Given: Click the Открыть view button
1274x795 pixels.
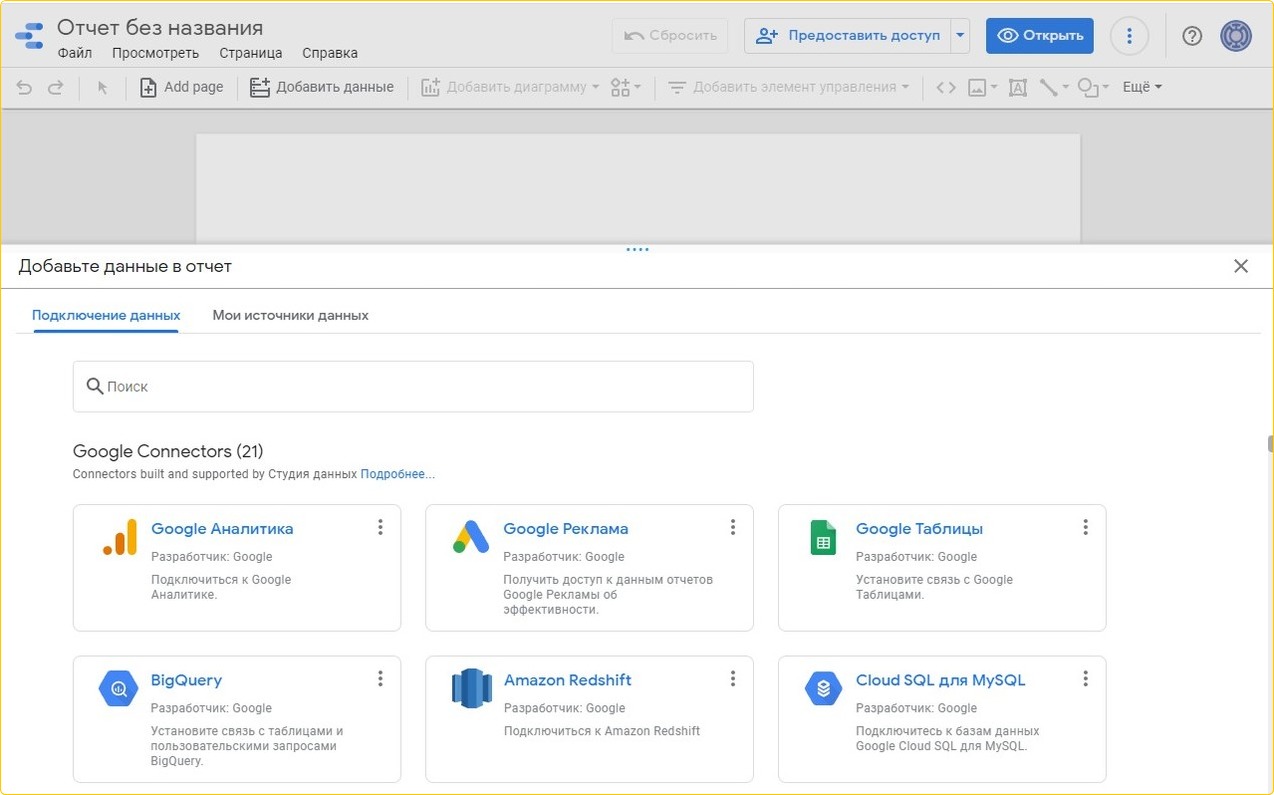Looking at the screenshot, I should (1039, 36).
